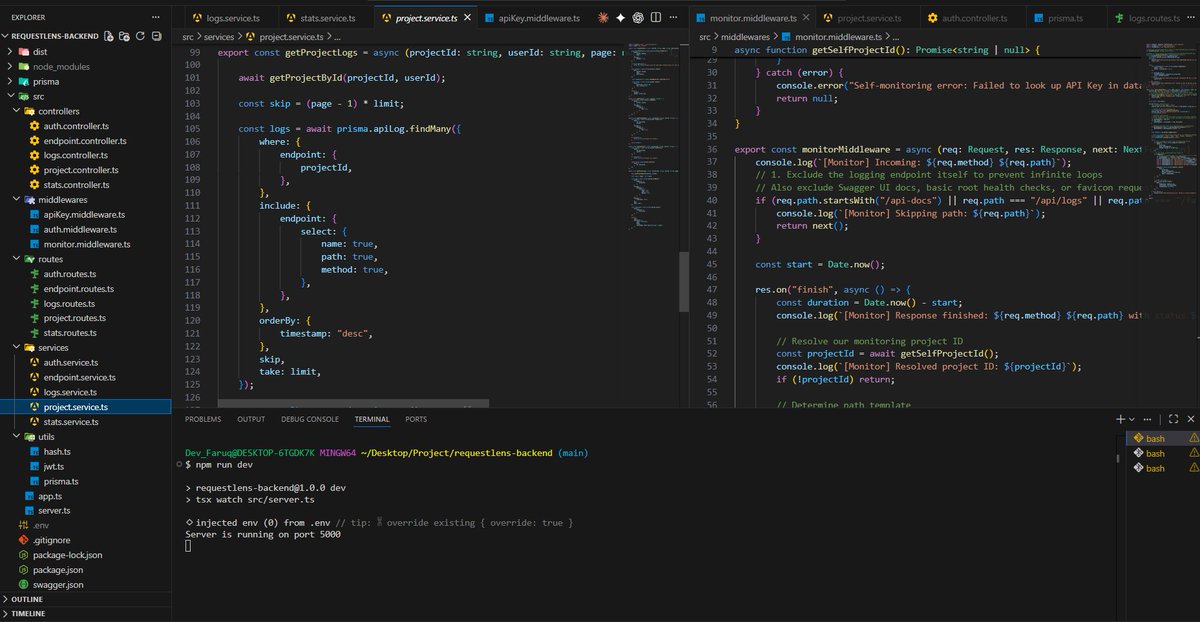Open monitor.middleware.ts from explorer
The width and height of the screenshot is (1200, 622).
pyautogui.click(x=87, y=244)
